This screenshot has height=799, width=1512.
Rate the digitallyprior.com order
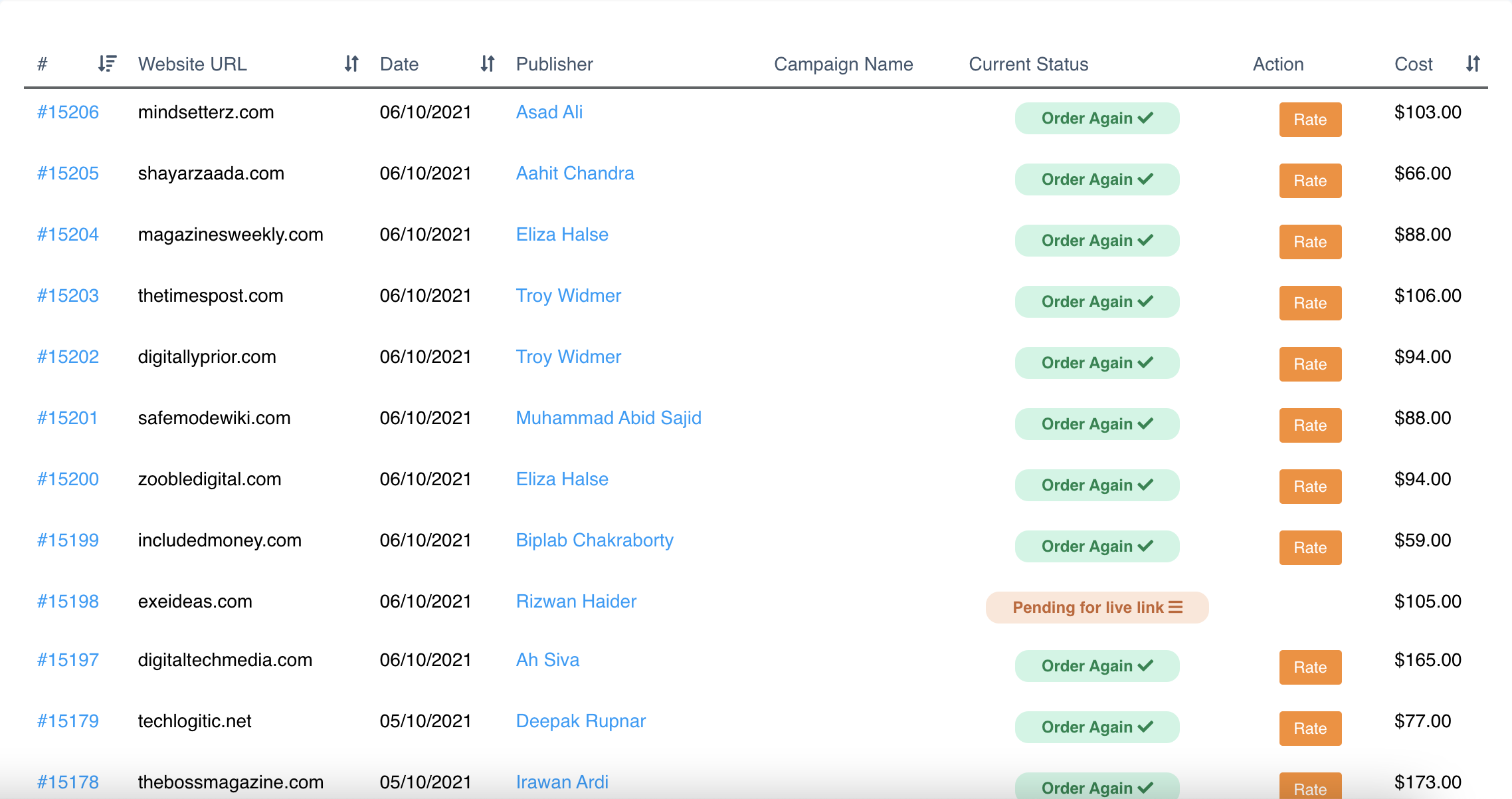tap(1310, 364)
